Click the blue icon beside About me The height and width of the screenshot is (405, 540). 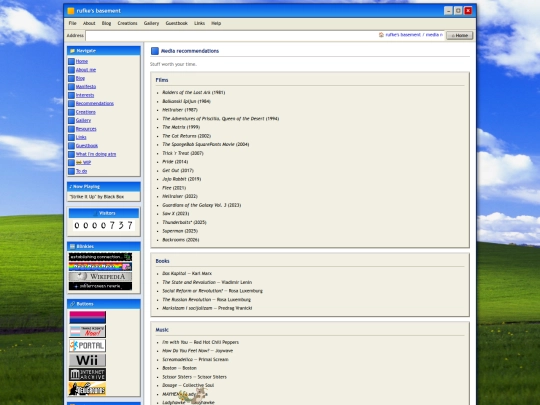[71, 70]
